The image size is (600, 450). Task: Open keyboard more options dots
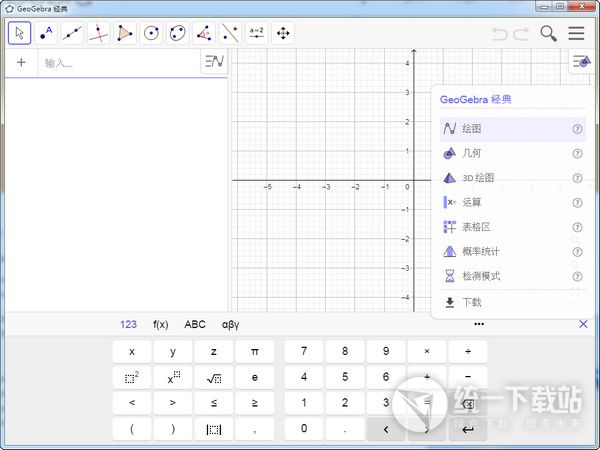(479, 324)
